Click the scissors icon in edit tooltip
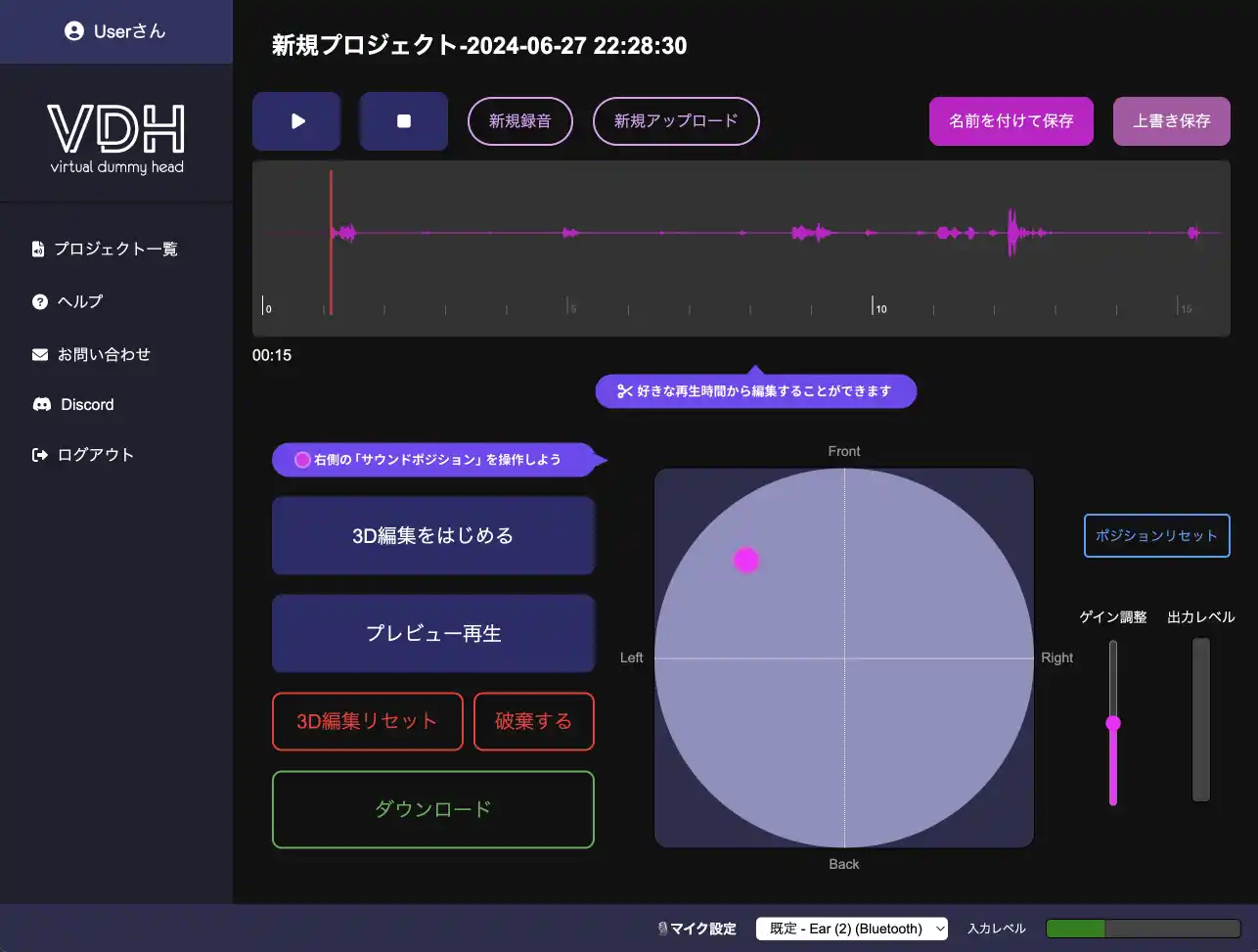The width and height of the screenshot is (1258, 952). (625, 391)
